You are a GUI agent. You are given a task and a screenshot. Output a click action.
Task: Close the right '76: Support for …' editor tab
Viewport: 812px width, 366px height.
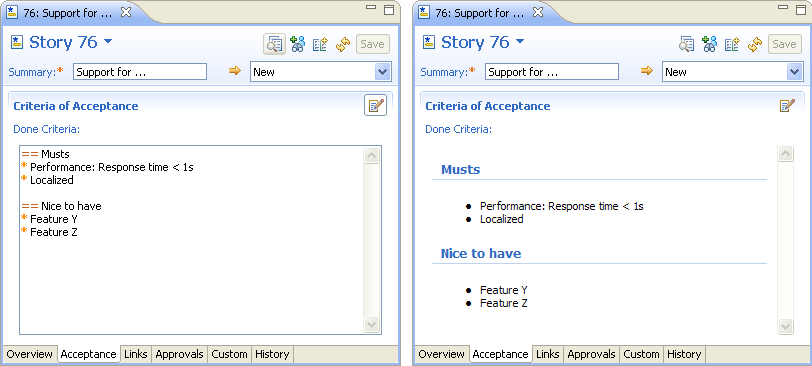click(x=538, y=12)
